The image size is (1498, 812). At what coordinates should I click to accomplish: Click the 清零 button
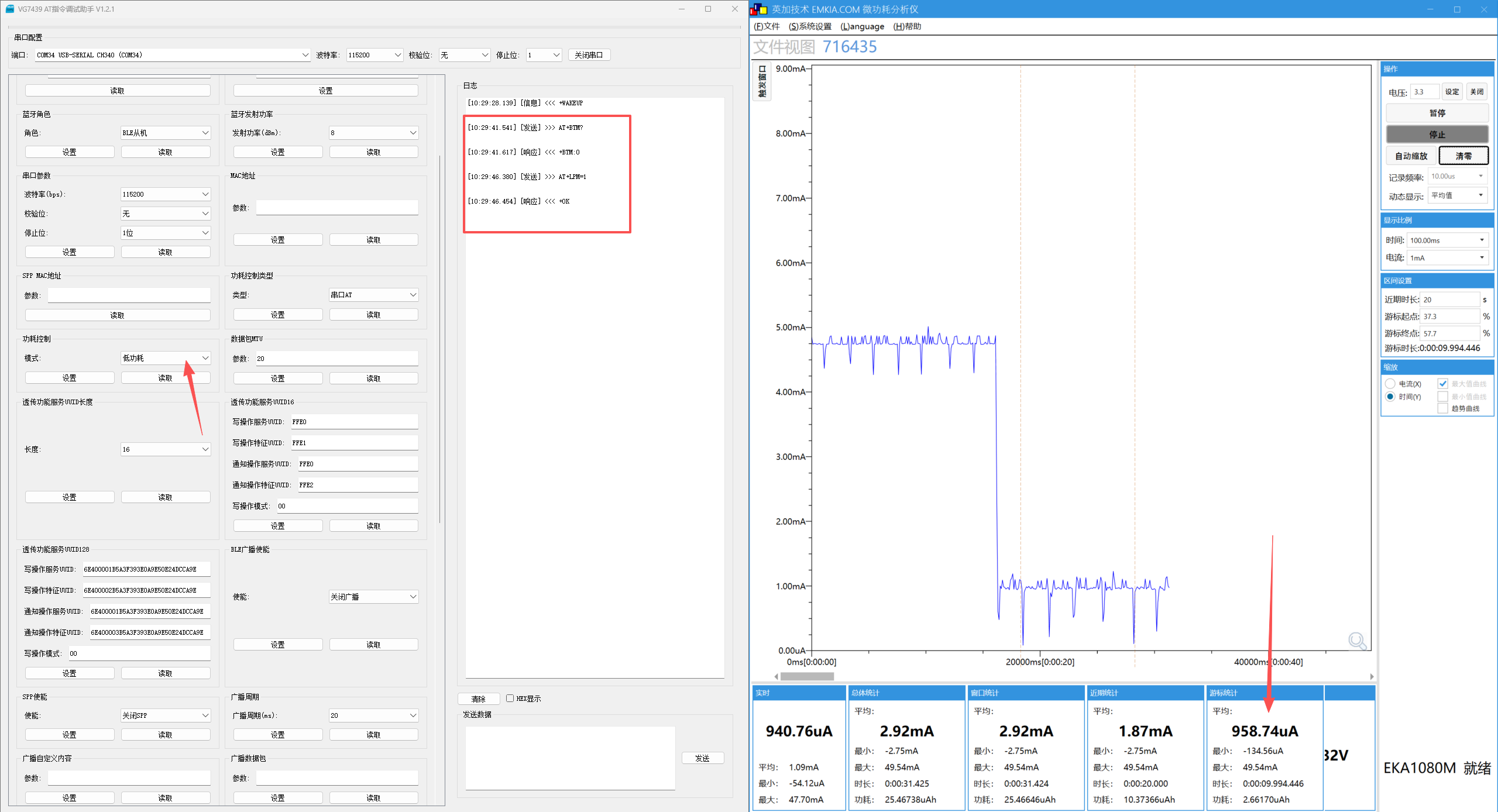tap(1463, 156)
